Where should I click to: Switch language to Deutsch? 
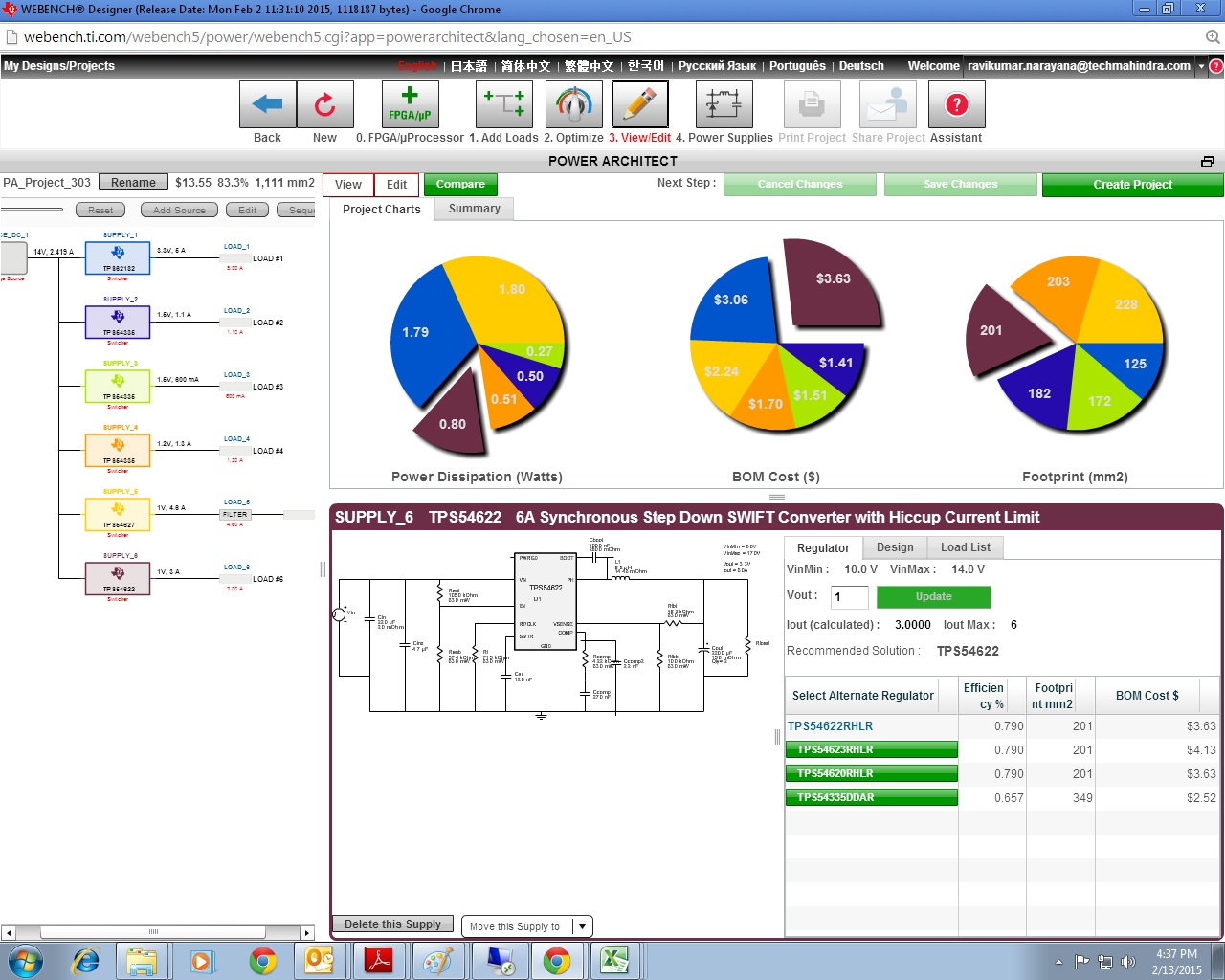click(861, 66)
